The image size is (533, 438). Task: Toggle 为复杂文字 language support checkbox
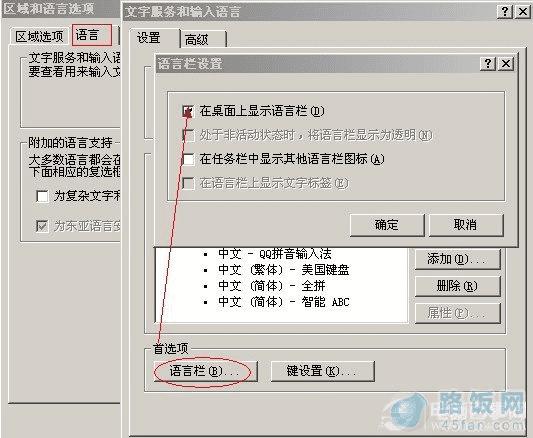(x=42, y=196)
